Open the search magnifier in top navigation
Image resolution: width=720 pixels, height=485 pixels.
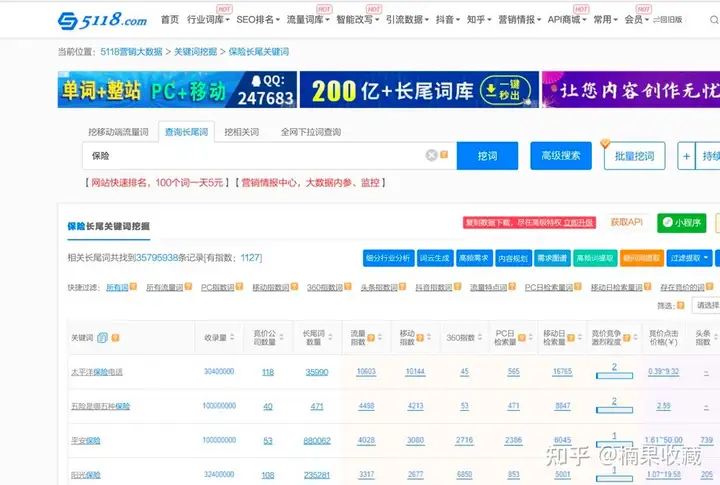coord(714,20)
